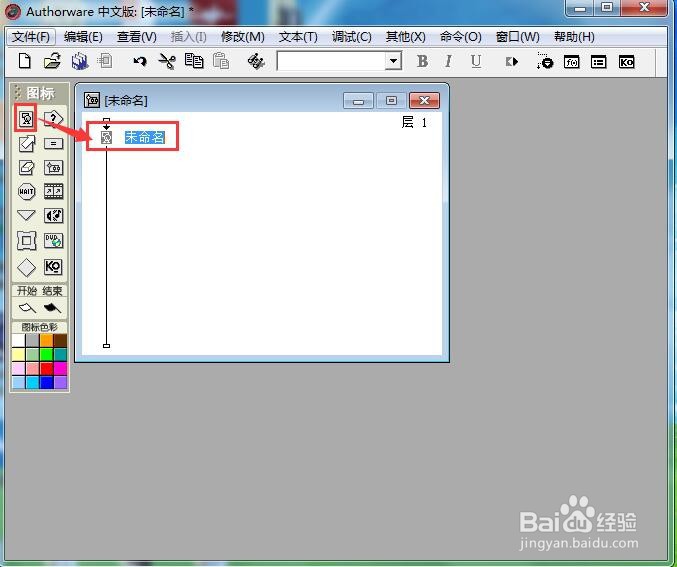Pick the Navigate triangle icon
The width and height of the screenshot is (677, 567).
26,215
